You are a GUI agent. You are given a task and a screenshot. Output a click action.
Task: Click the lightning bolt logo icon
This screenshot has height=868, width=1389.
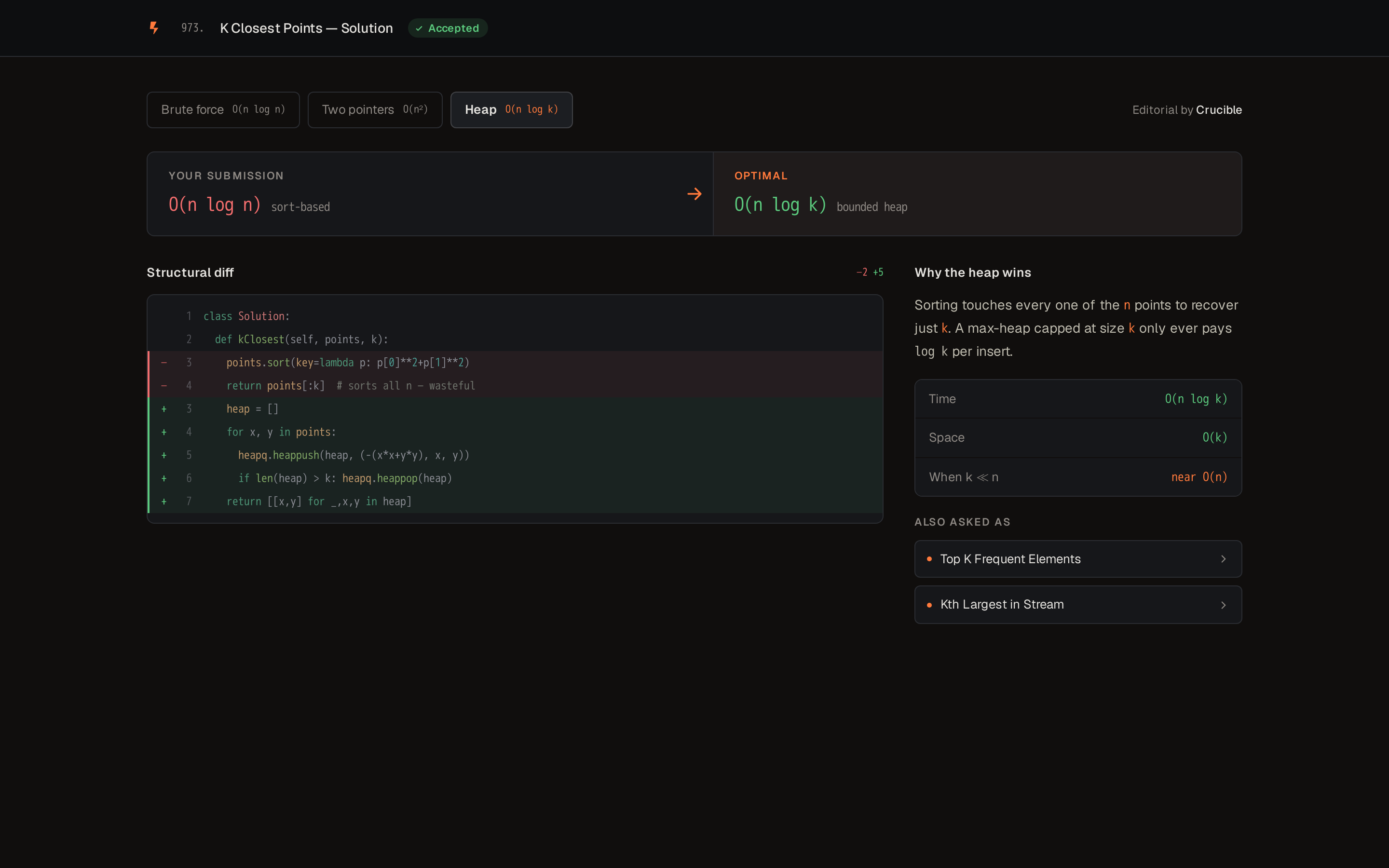pos(154,28)
